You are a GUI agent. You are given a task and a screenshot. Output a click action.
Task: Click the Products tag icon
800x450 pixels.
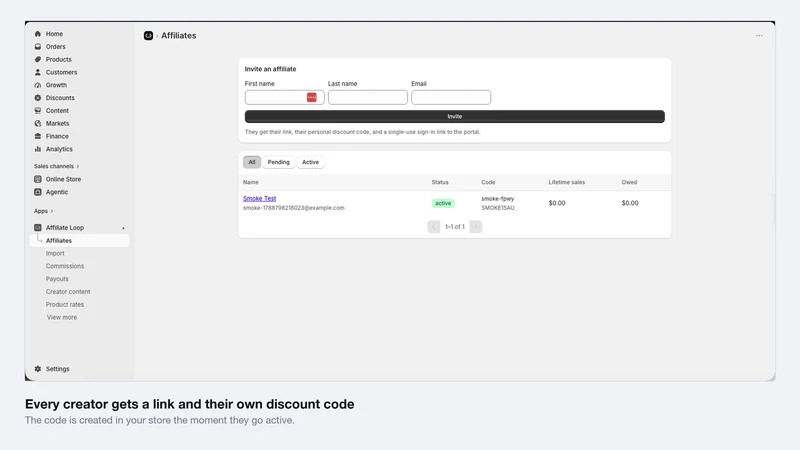pyautogui.click(x=38, y=59)
